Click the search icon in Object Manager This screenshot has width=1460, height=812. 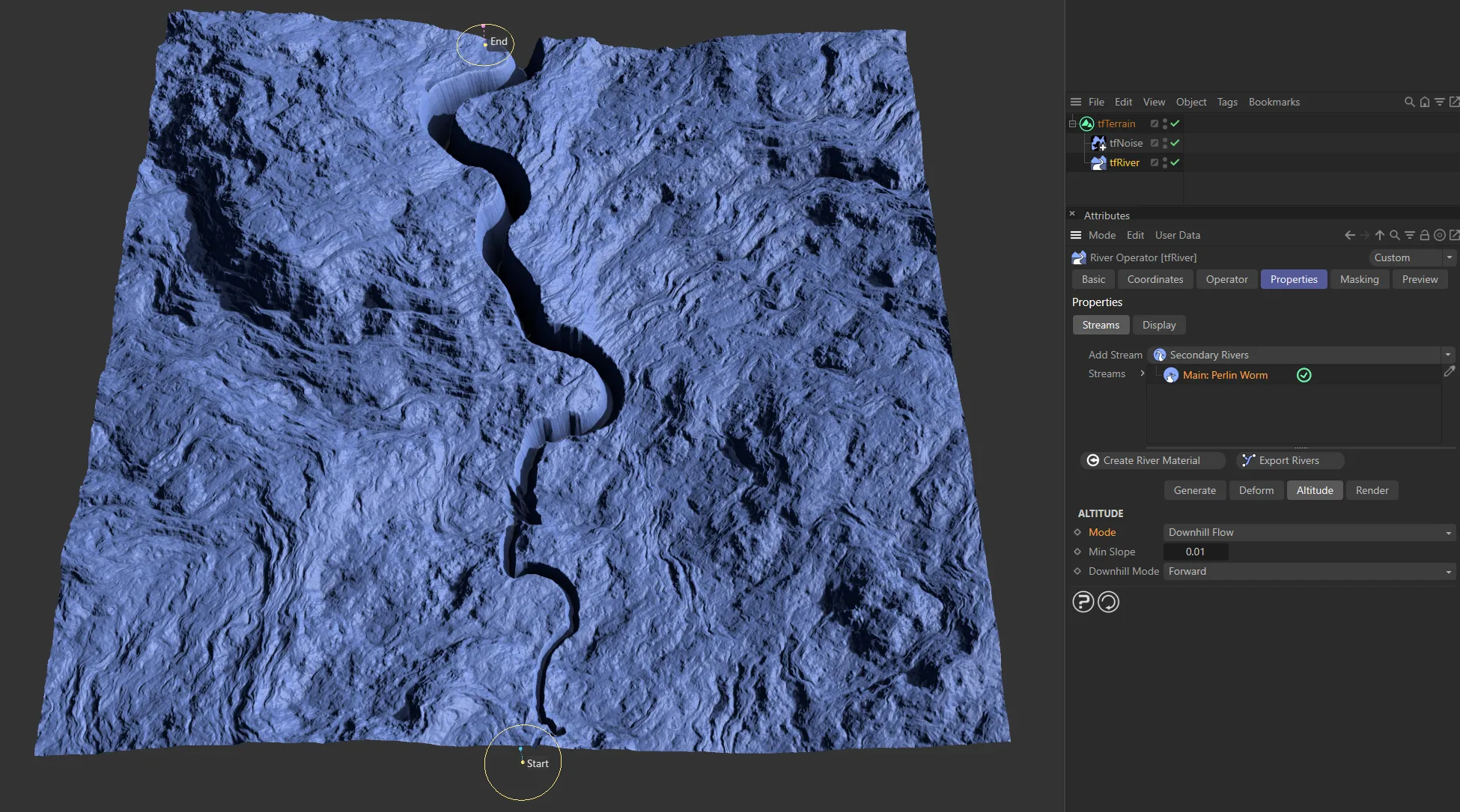1409,102
